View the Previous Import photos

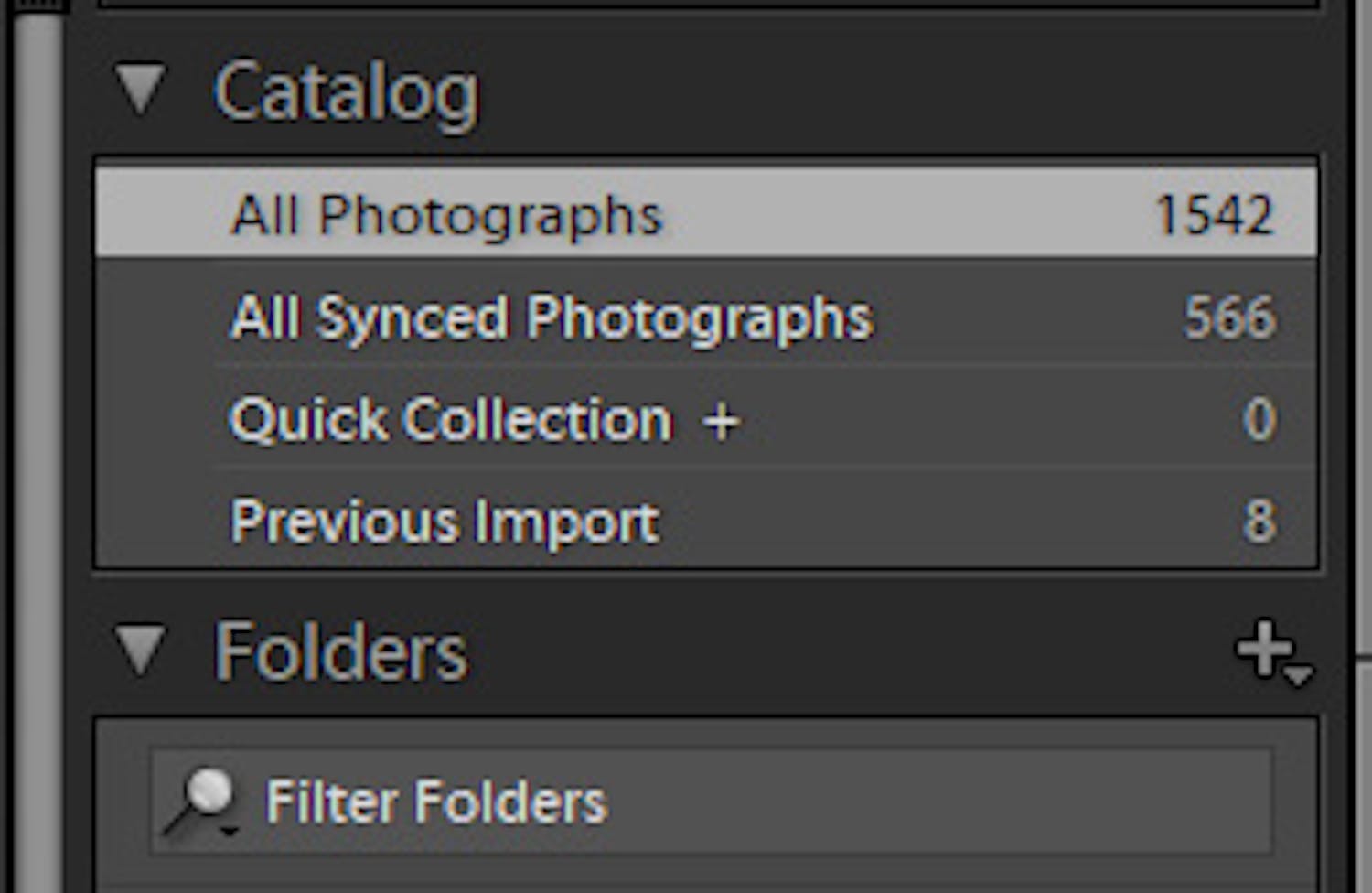(x=444, y=520)
